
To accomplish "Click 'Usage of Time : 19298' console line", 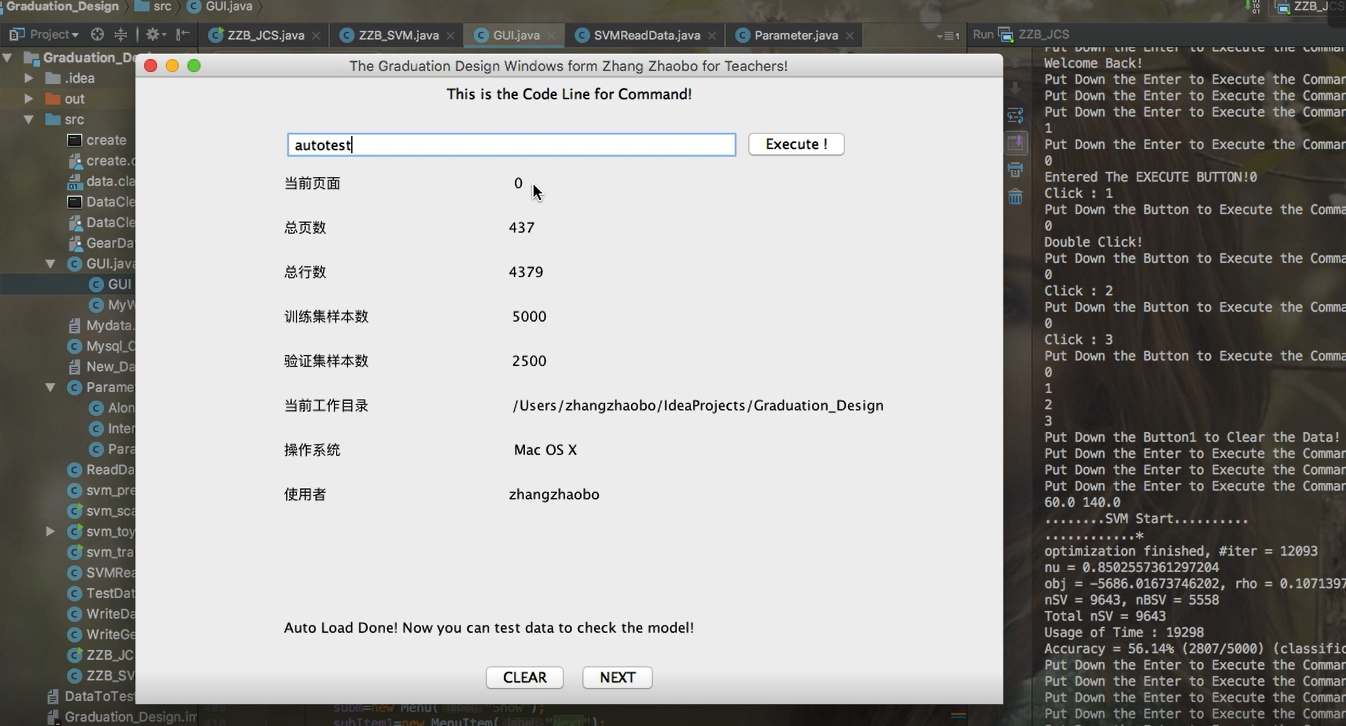I will (x=1124, y=632).
